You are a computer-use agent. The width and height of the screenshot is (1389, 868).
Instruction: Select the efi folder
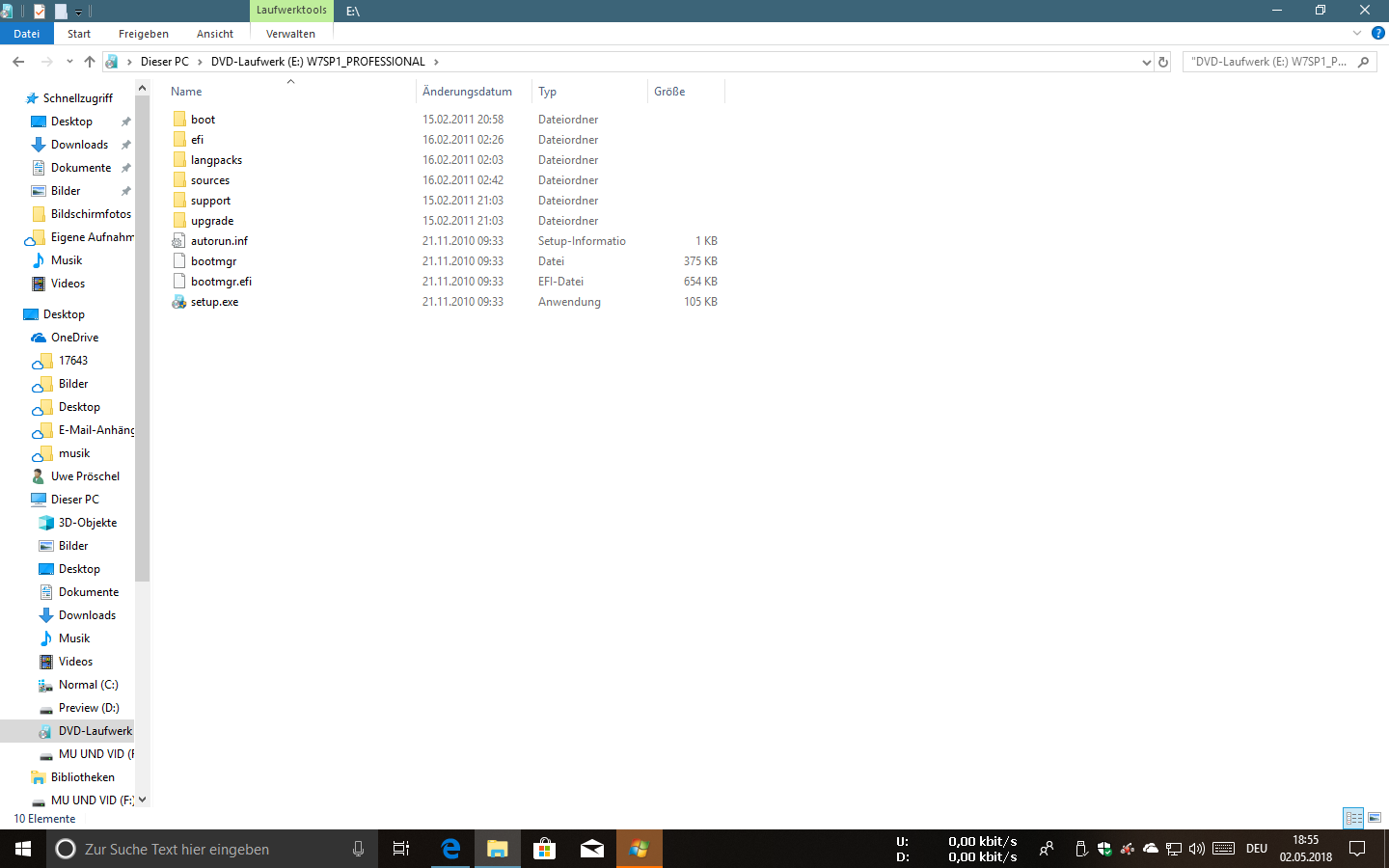point(197,140)
